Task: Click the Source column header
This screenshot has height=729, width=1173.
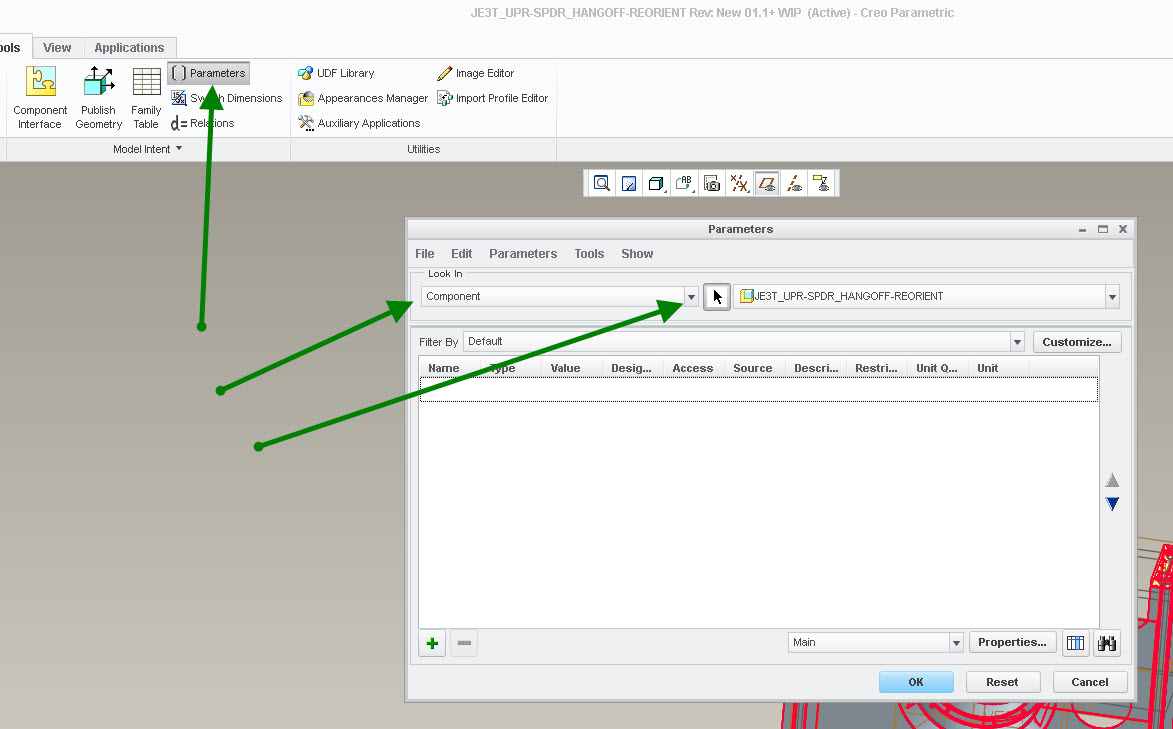Action: point(755,368)
